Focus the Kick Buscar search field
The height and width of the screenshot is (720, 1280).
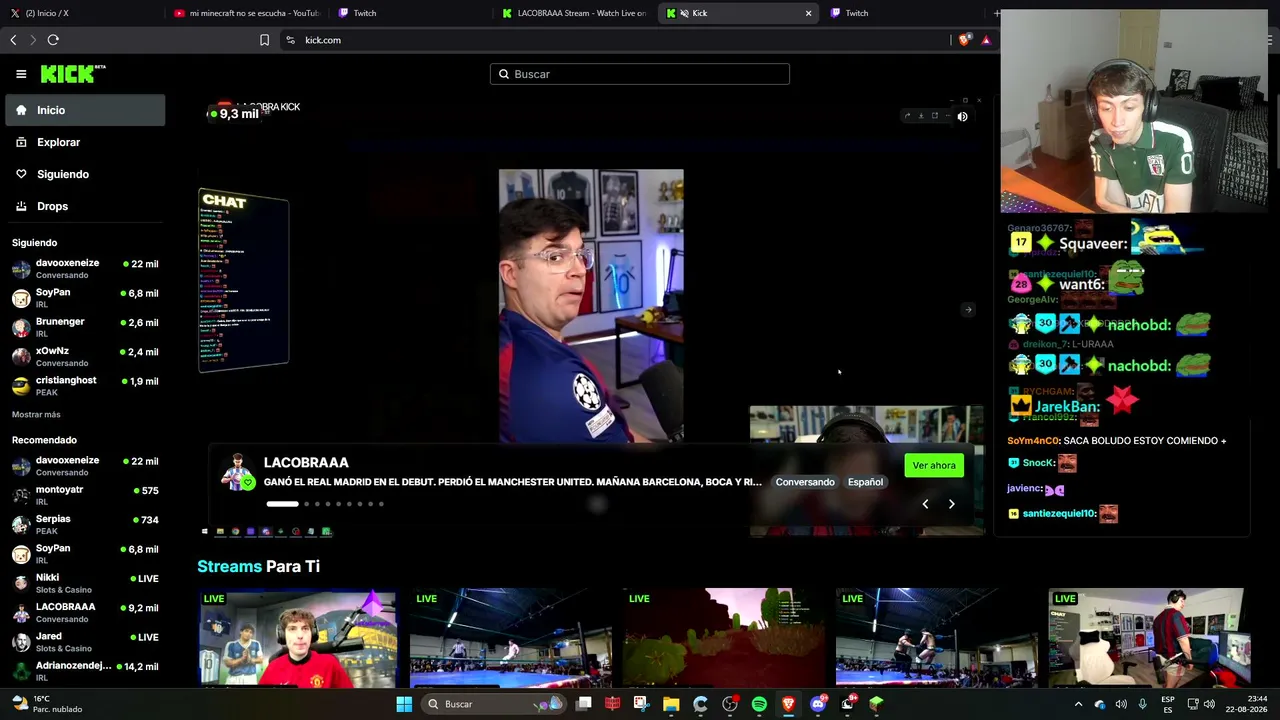(640, 74)
